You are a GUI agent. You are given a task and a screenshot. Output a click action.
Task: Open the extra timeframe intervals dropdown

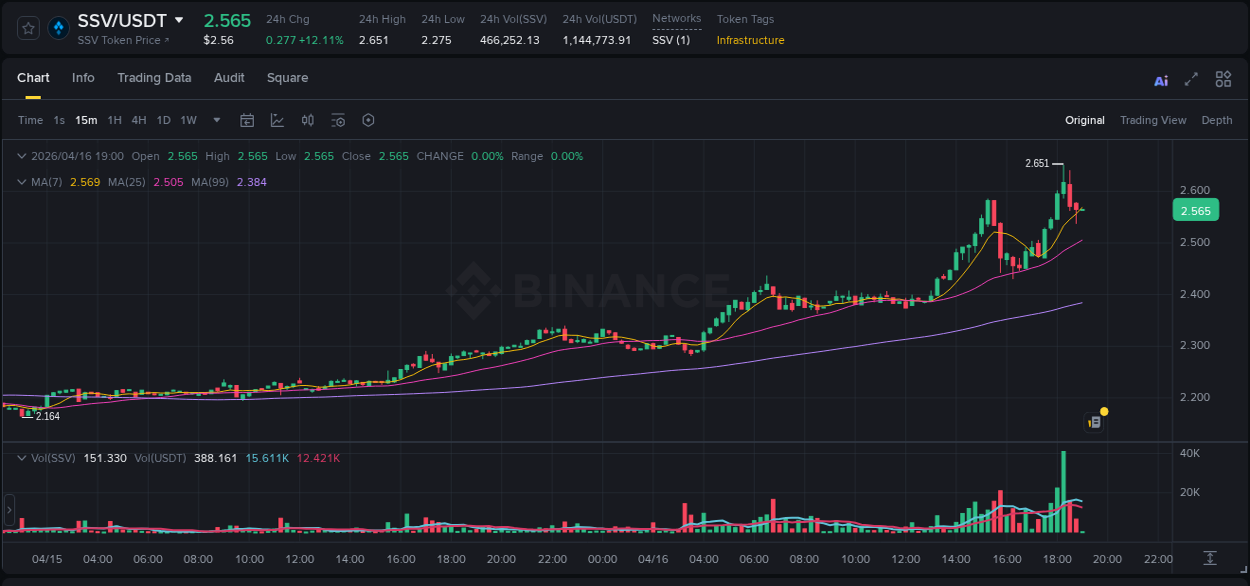[x=215, y=120]
